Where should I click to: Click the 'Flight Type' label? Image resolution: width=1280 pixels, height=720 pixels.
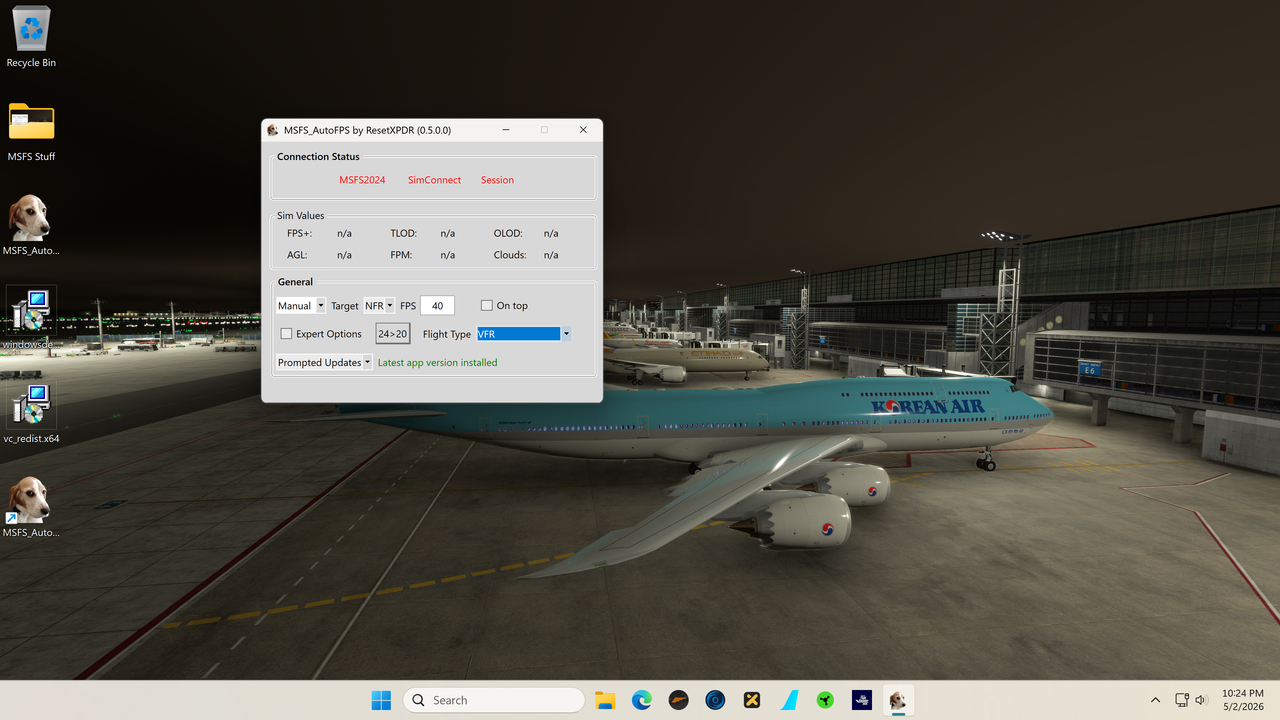pyautogui.click(x=447, y=334)
